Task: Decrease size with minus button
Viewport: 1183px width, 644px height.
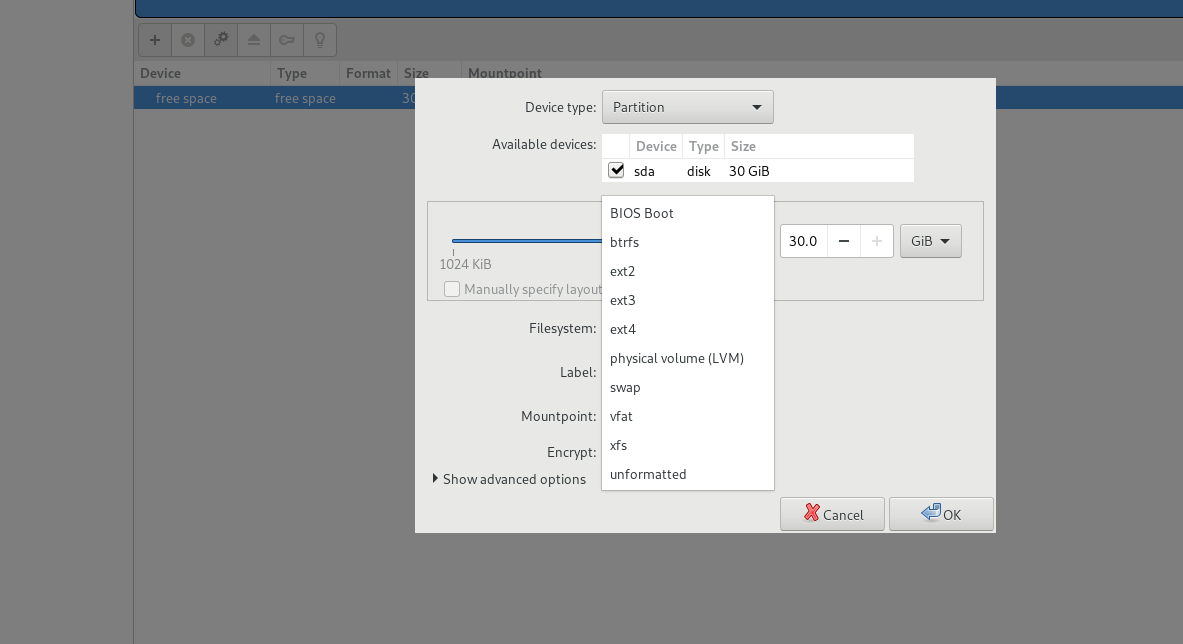Action: click(844, 241)
